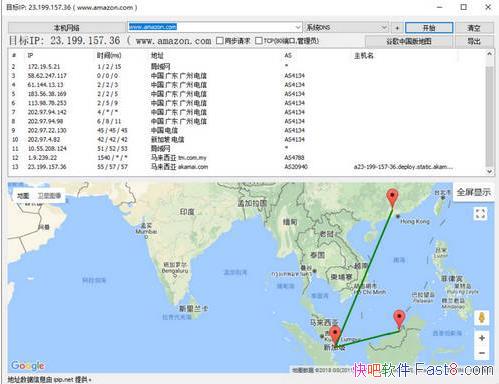Screen dimensions: 499x384
Task: Start the trace with 开始 button
Action: coord(429,28)
